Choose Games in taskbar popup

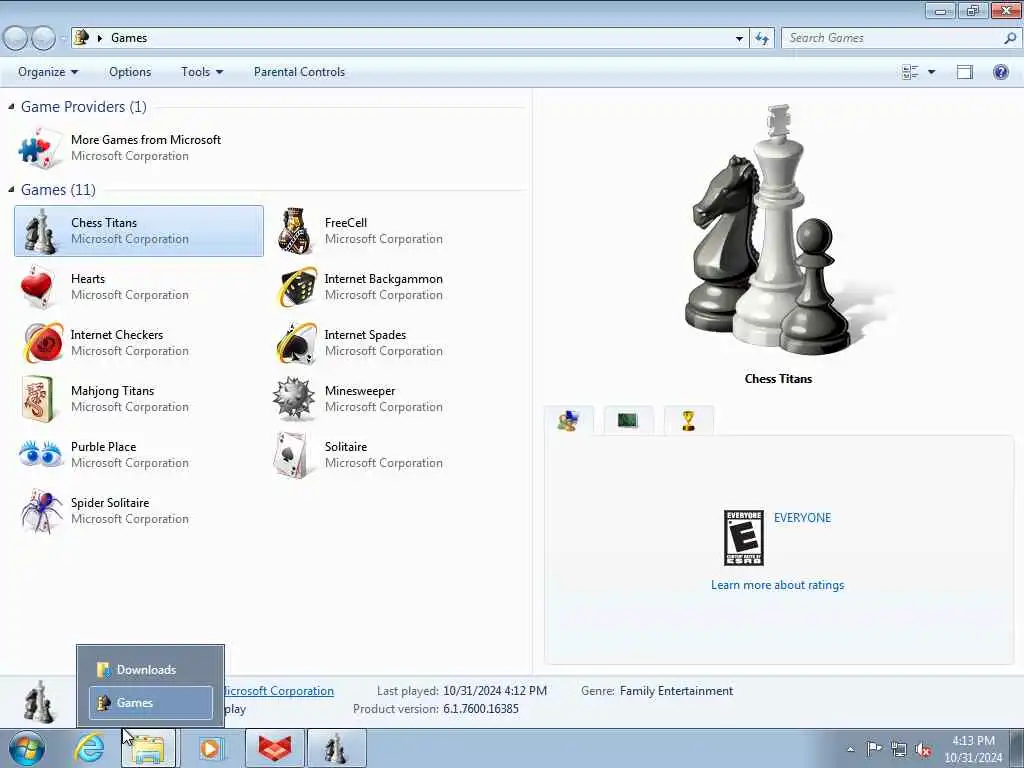tap(151, 703)
